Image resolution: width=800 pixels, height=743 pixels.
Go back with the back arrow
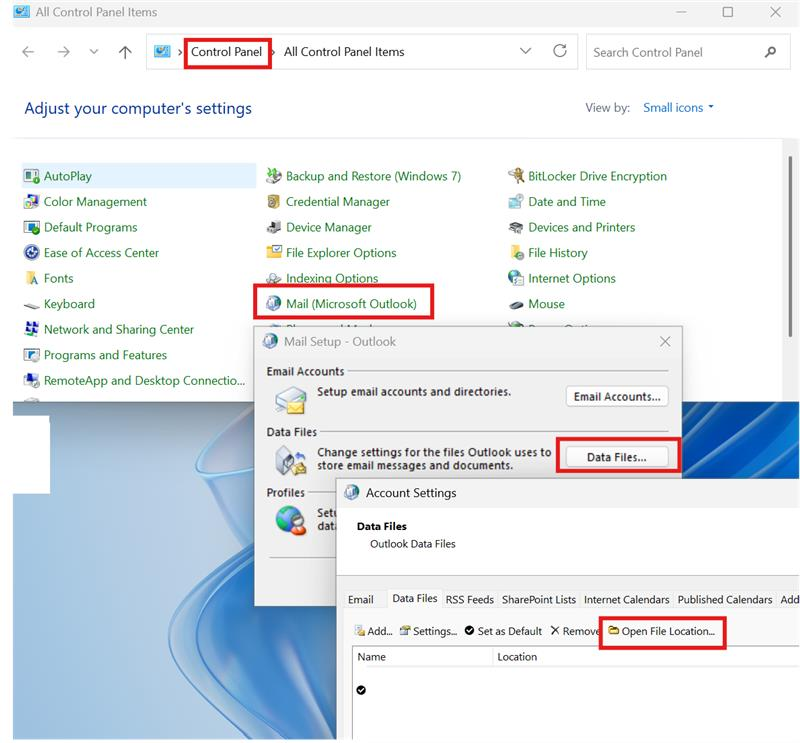pyautogui.click(x=29, y=52)
